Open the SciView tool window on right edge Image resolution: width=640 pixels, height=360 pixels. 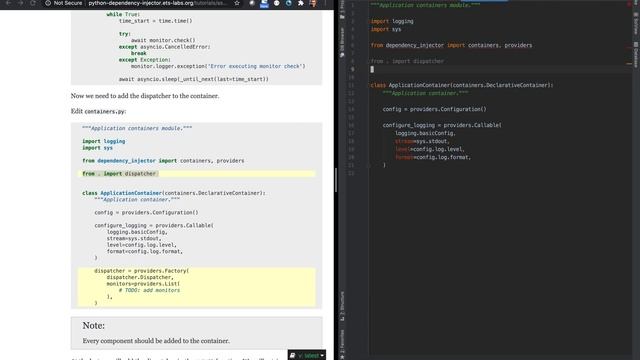[x=636, y=23]
